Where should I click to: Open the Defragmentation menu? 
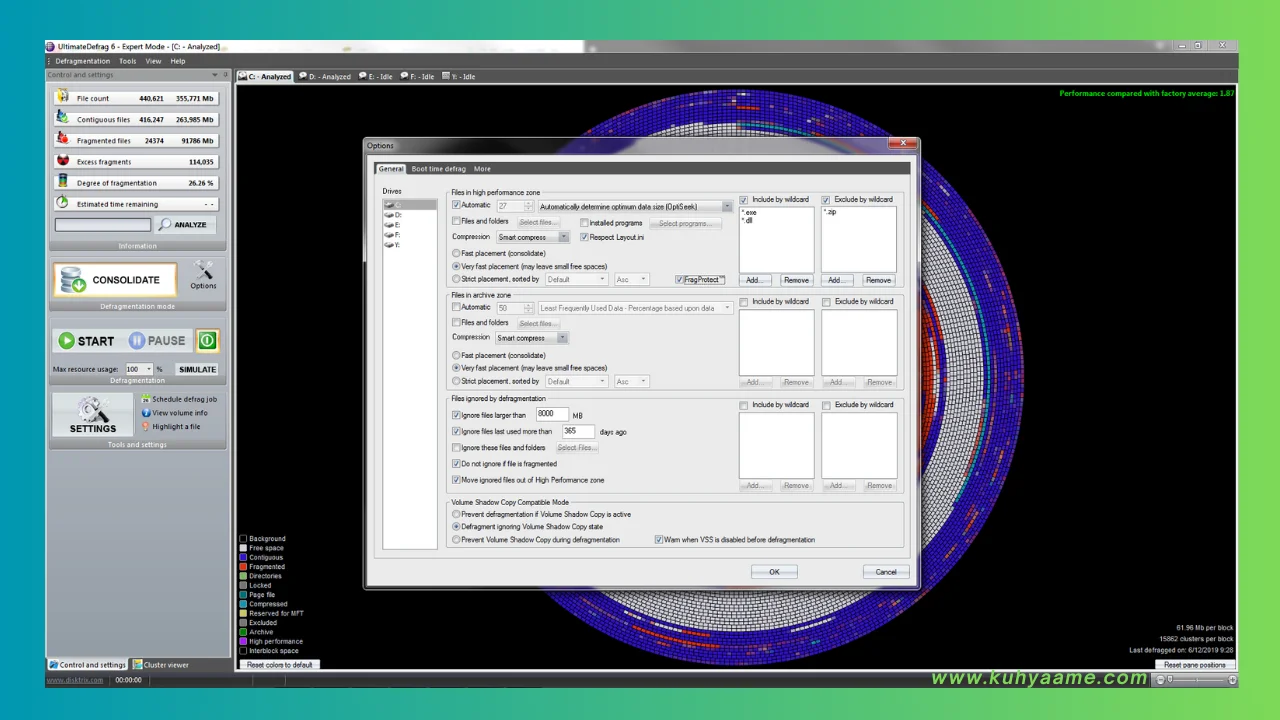coord(83,61)
